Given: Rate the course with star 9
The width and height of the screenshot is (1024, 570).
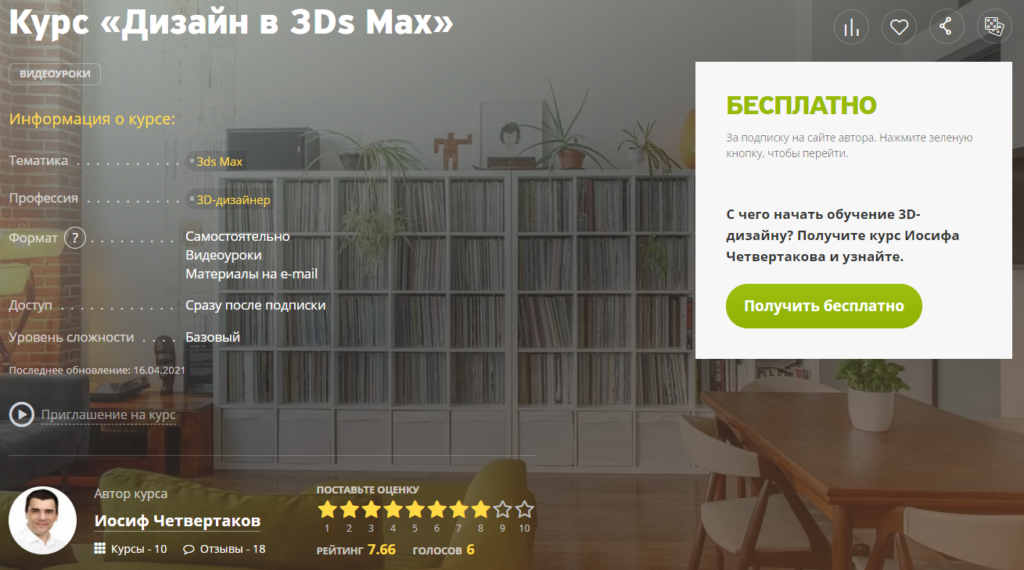Looking at the screenshot, I should point(502,509).
